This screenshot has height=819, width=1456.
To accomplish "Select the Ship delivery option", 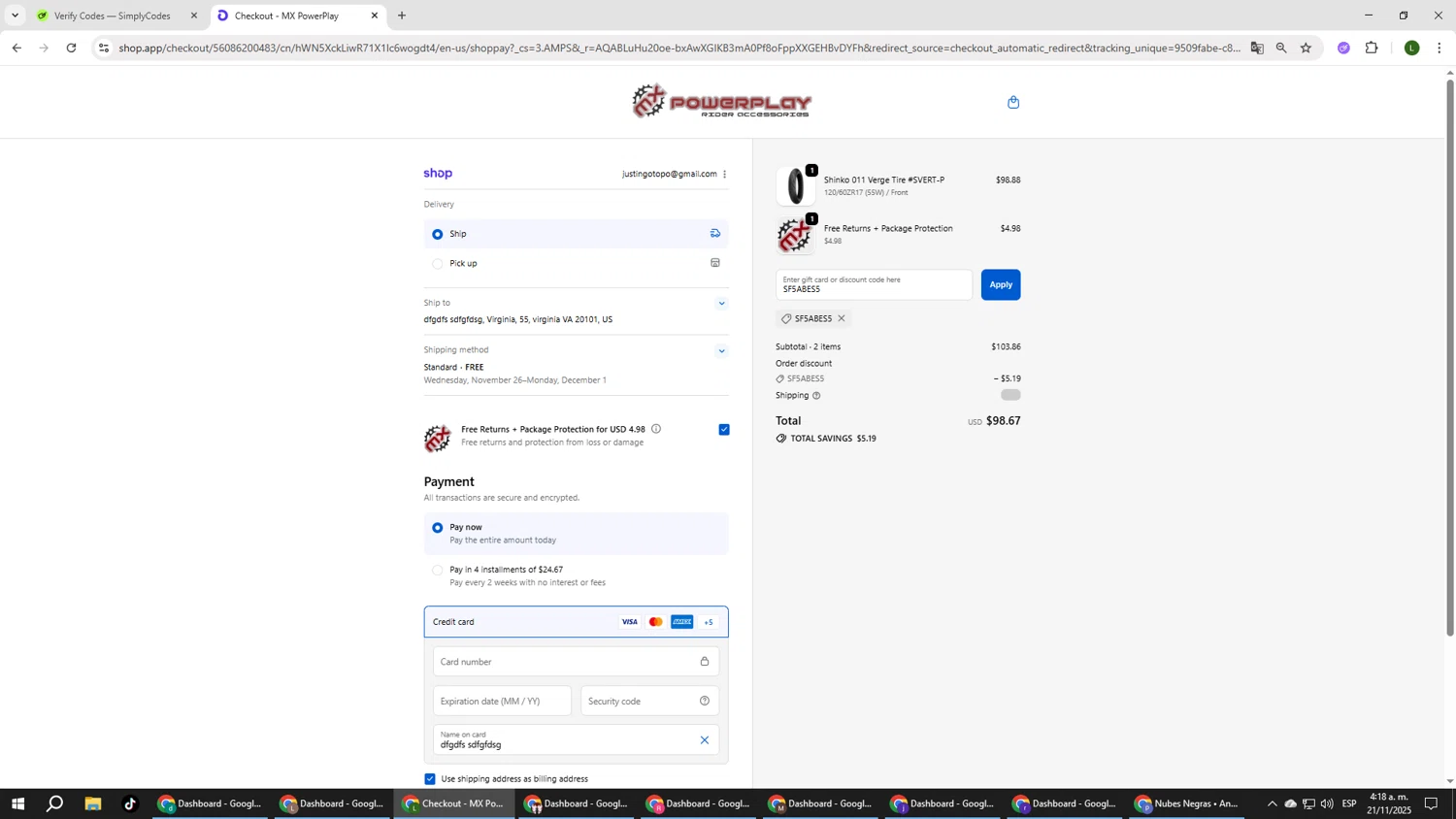I will (x=438, y=234).
